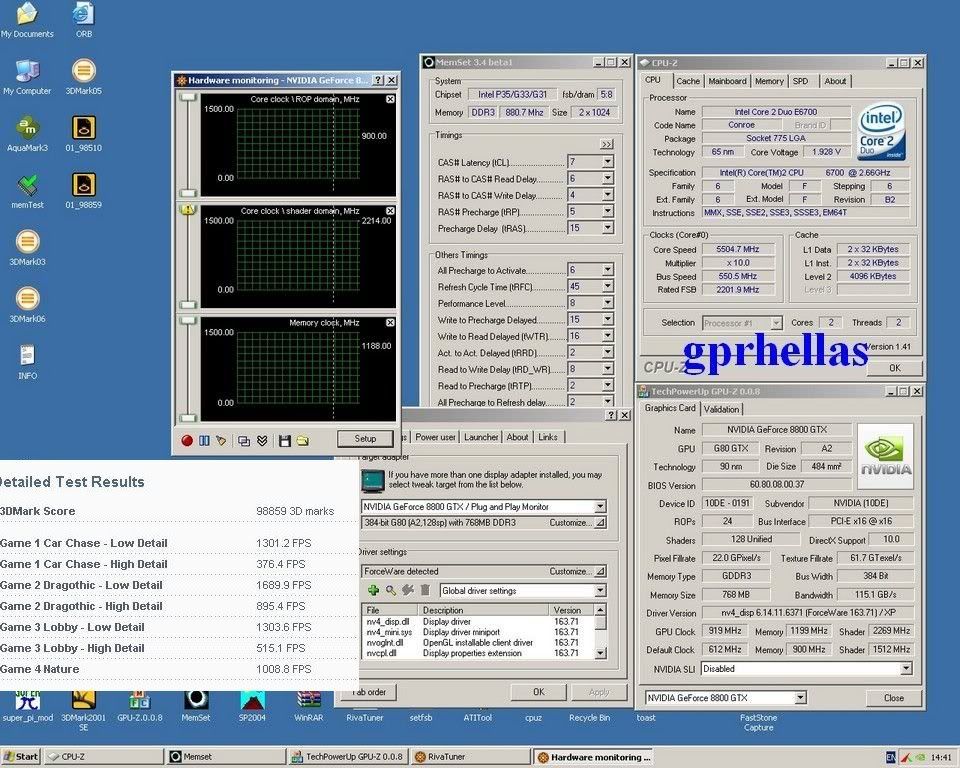Close the shader domain graph panel
Image resolution: width=960 pixels, height=768 pixels.
pyautogui.click(x=390, y=211)
